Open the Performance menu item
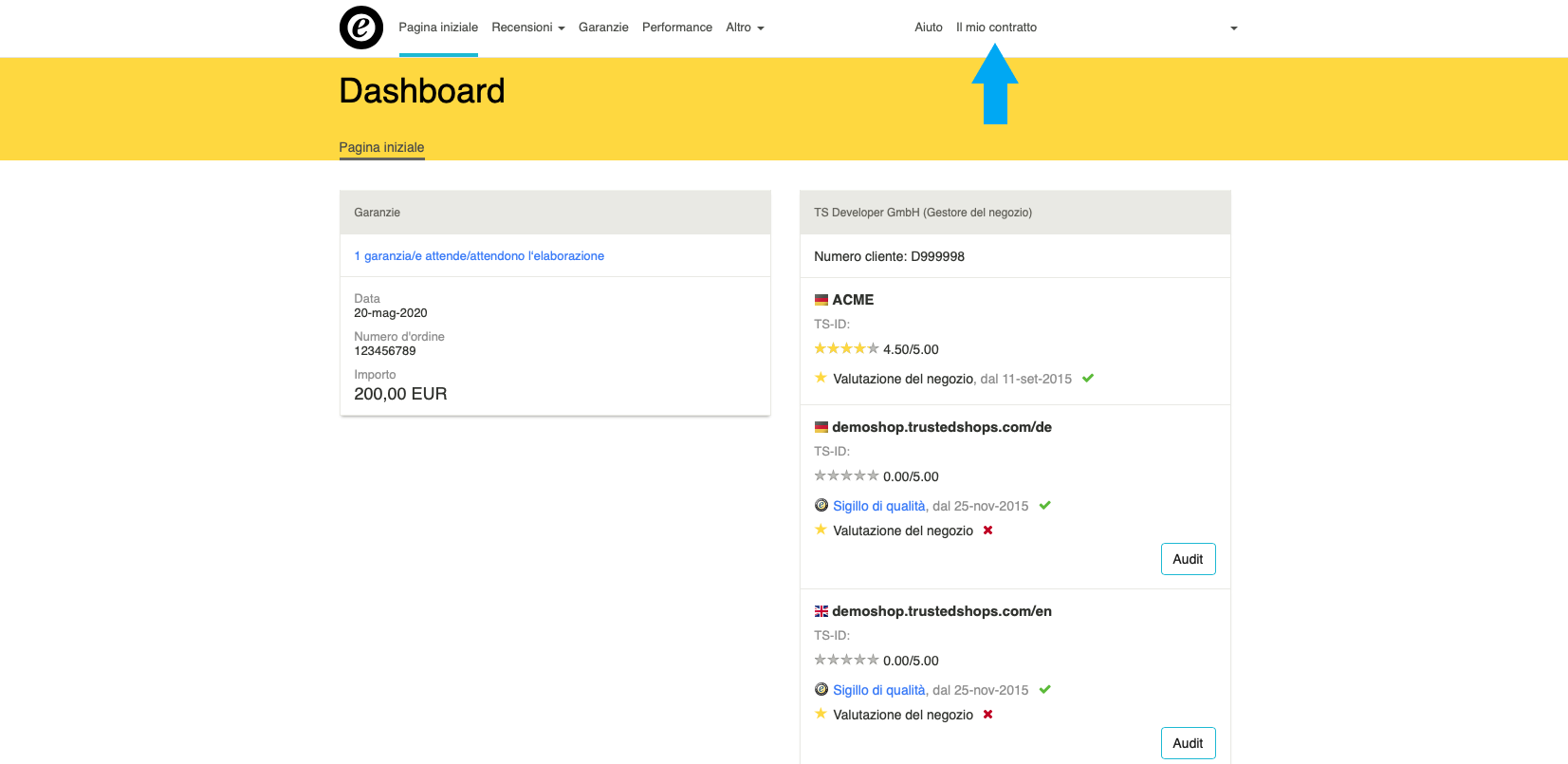This screenshot has width=1568, height=764. click(677, 28)
